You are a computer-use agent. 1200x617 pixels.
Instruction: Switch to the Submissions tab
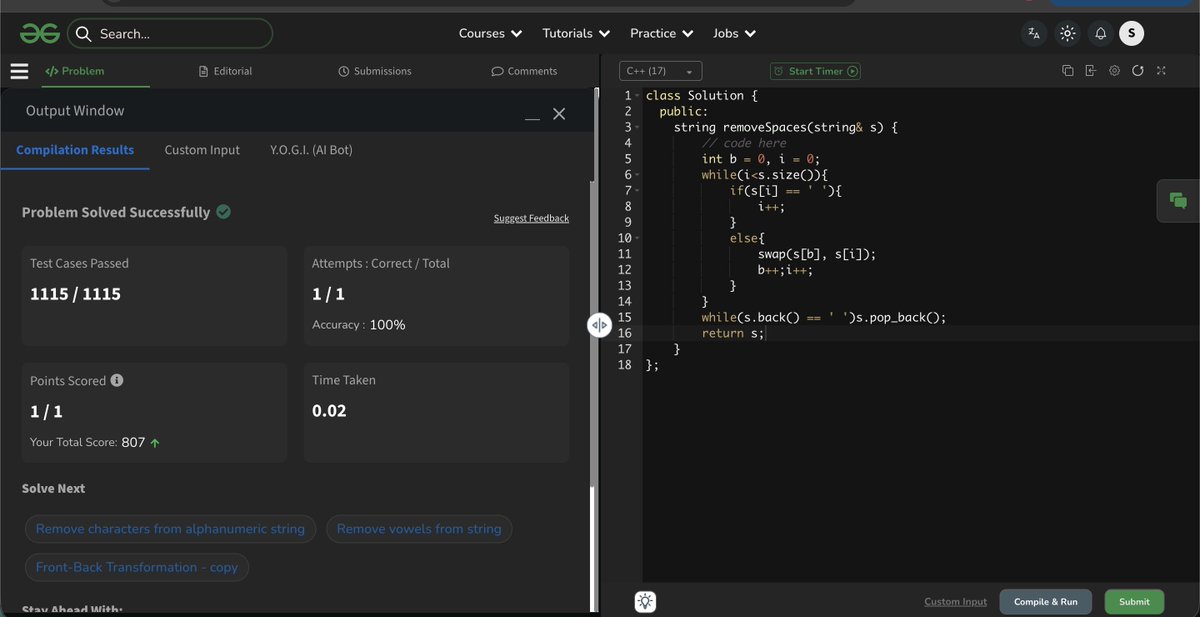click(375, 71)
